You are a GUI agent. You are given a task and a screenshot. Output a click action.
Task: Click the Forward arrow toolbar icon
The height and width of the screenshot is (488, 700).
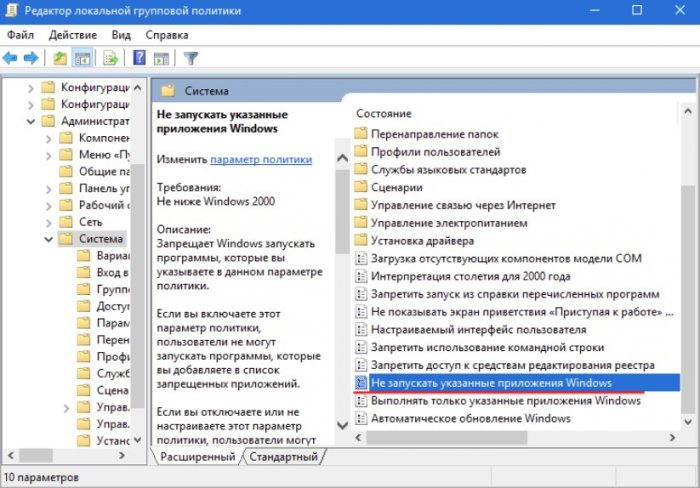click(32, 58)
